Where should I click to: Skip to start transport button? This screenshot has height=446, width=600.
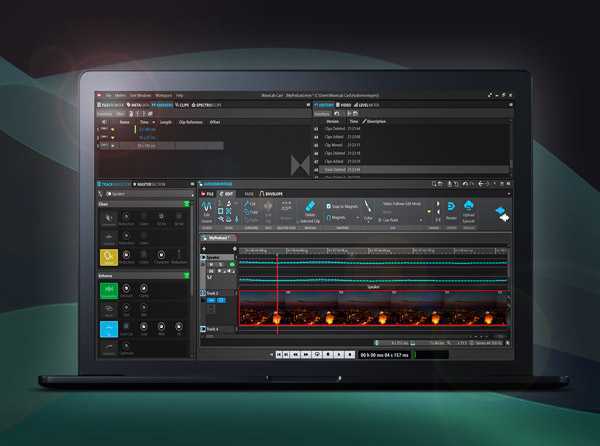tap(279, 355)
